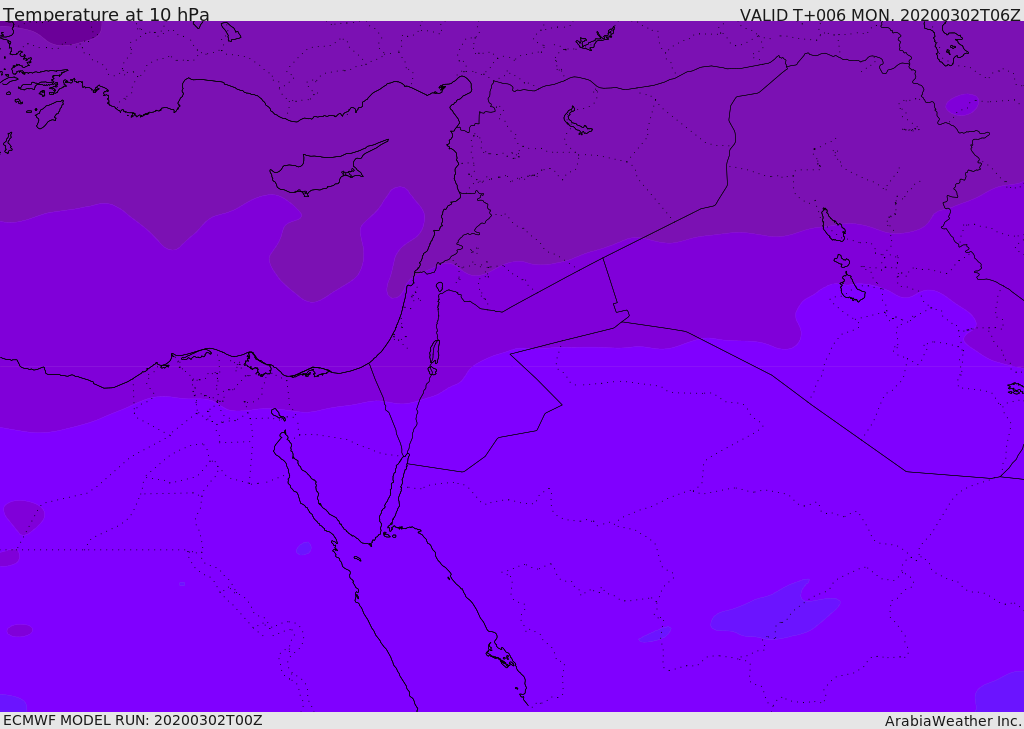Screen dimensions: 1024x729
Task: Click the 'Temperature at 10 hPa' title text
Action: click(106, 14)
